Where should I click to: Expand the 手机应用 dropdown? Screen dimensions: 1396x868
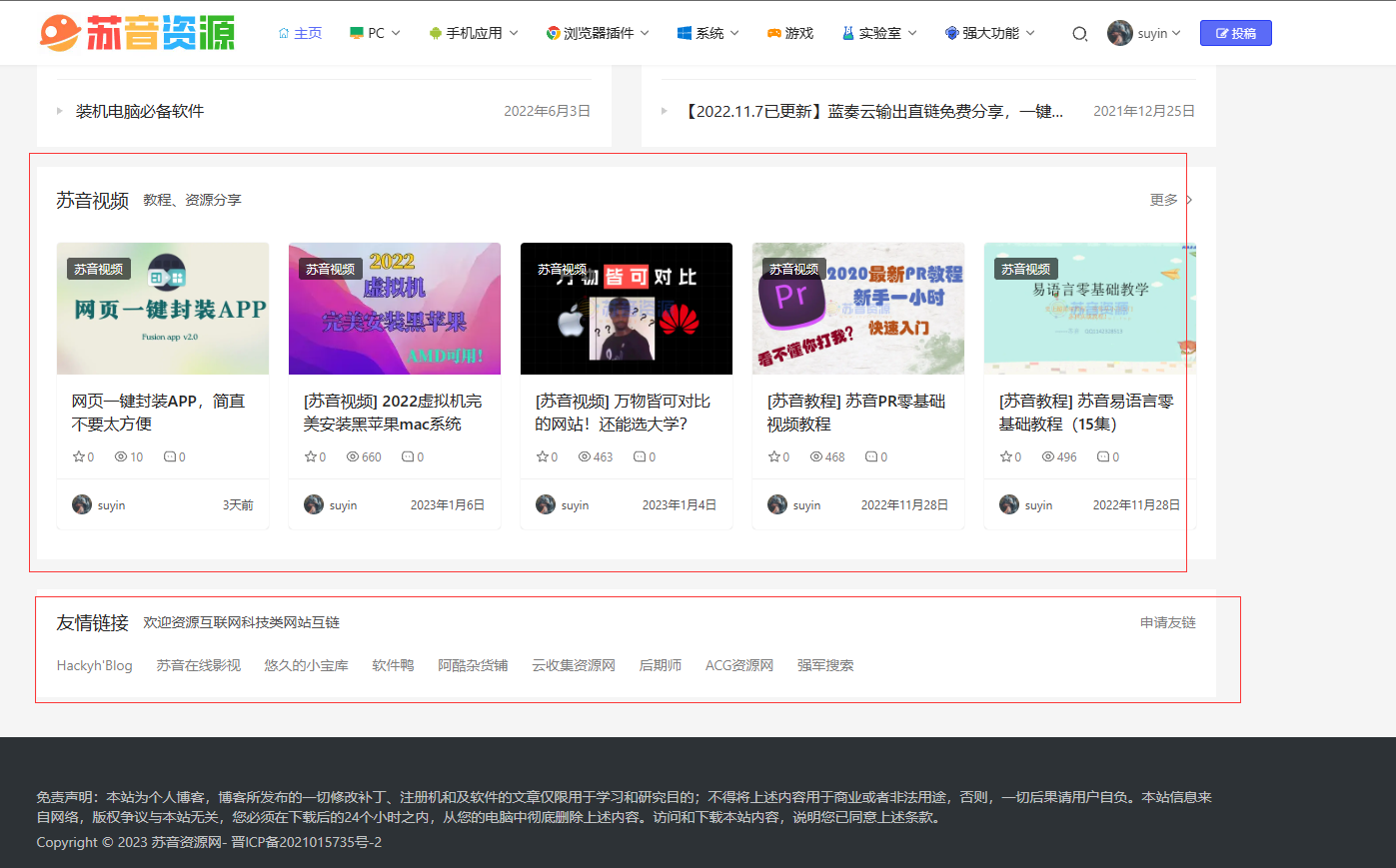[x=473, y=32]
